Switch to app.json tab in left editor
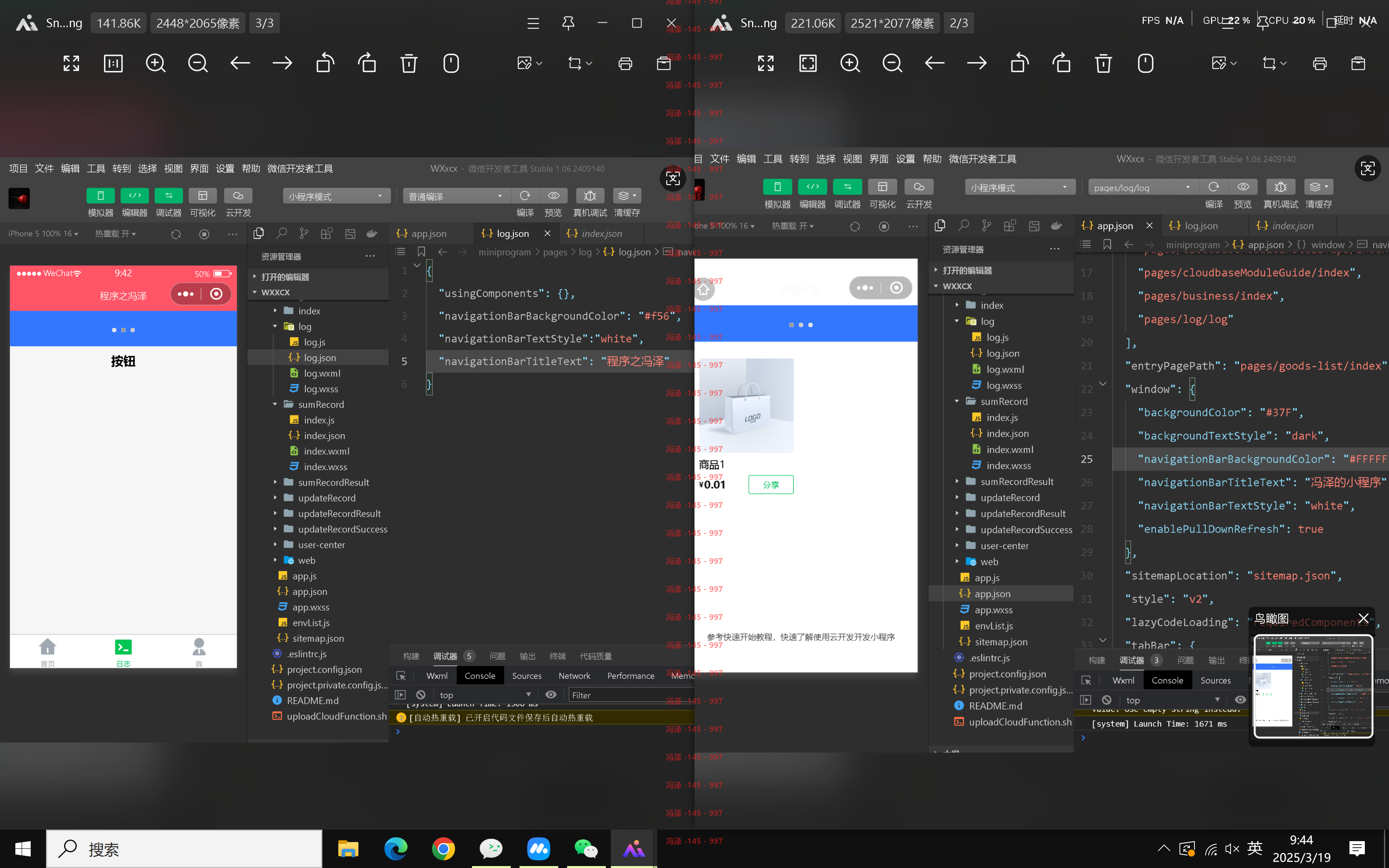The height and width of the screenshot is (868, 1389). coord(428,234)
